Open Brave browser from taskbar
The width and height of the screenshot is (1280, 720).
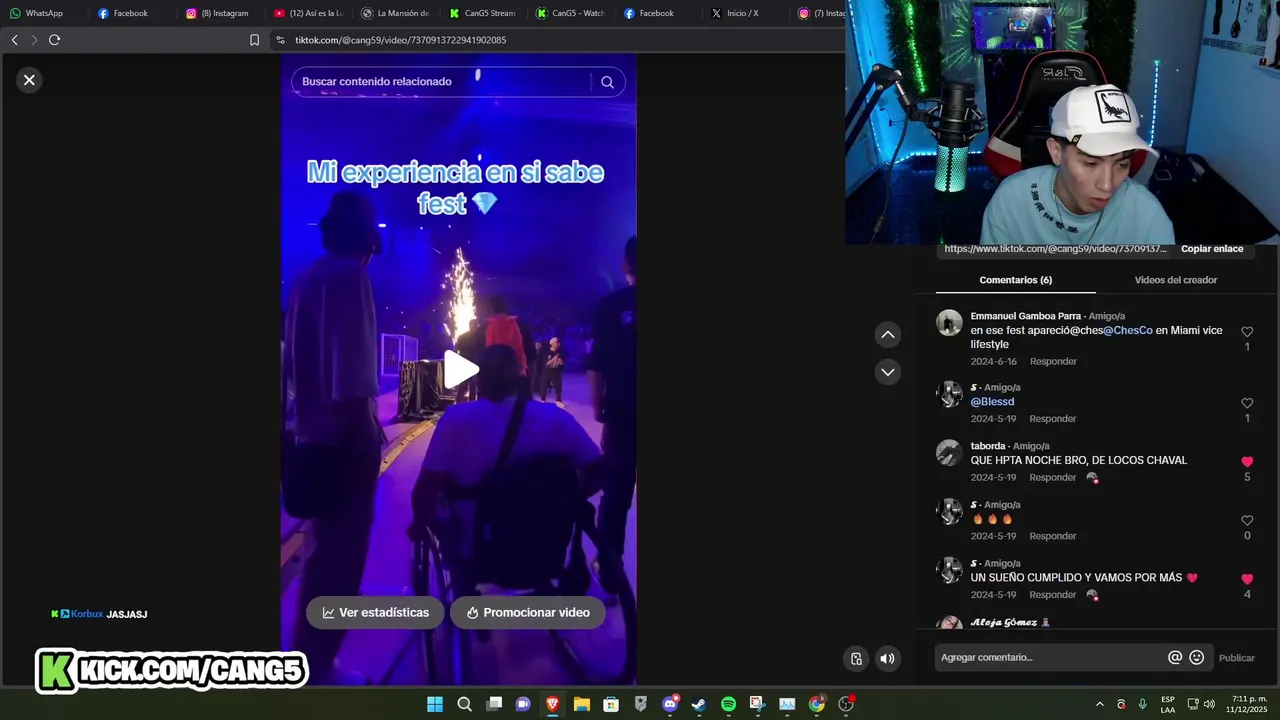(552, 704)
